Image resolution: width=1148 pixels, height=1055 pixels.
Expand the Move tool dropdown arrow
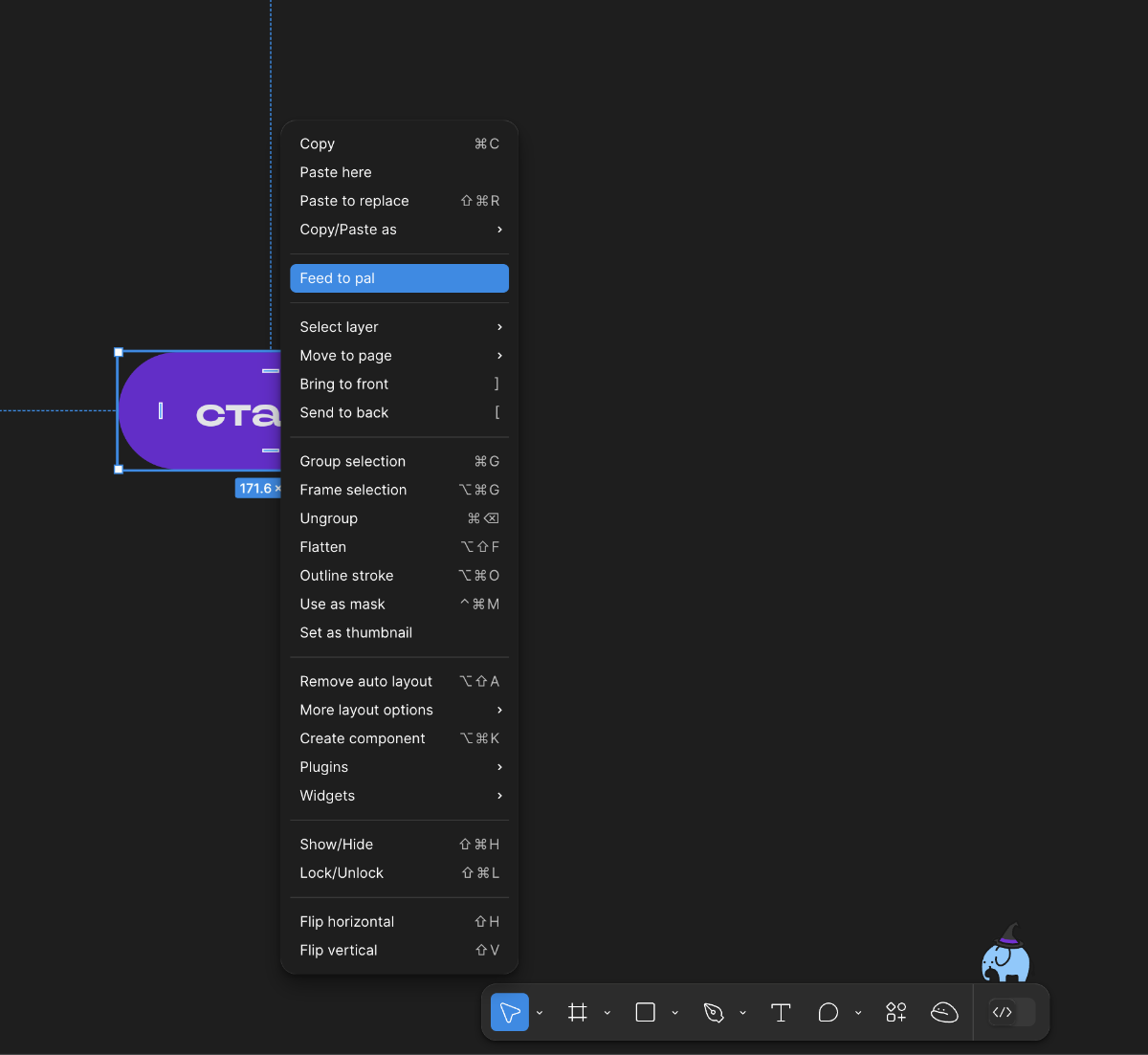540,1013
